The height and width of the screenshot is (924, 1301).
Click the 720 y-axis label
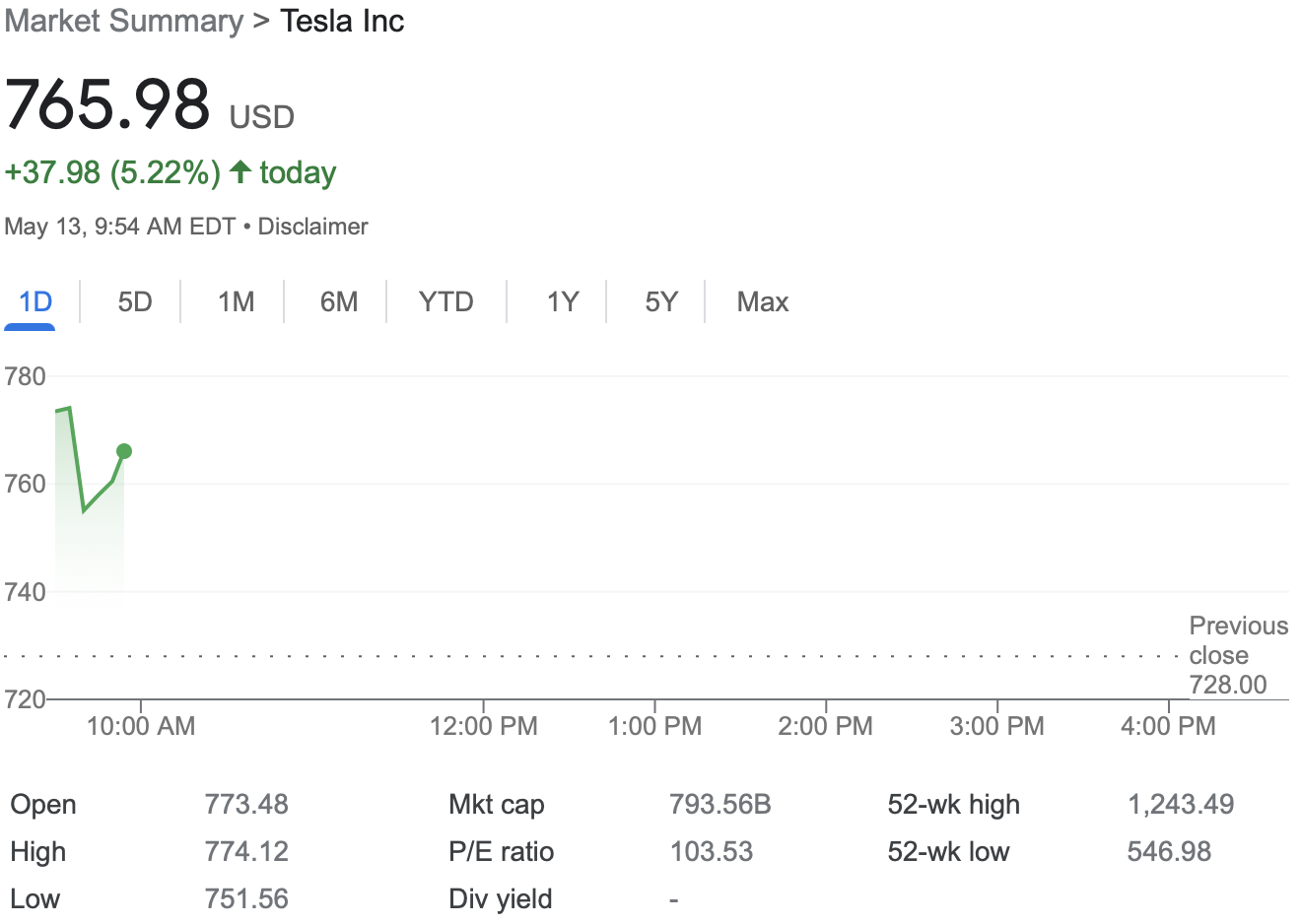coord(26,699)
